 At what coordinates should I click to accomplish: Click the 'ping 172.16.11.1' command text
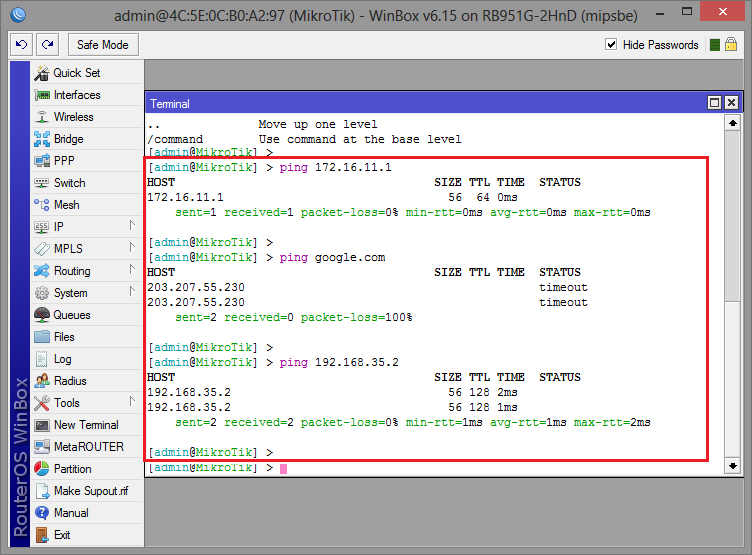pyautogui.click(x=336, y=167)
